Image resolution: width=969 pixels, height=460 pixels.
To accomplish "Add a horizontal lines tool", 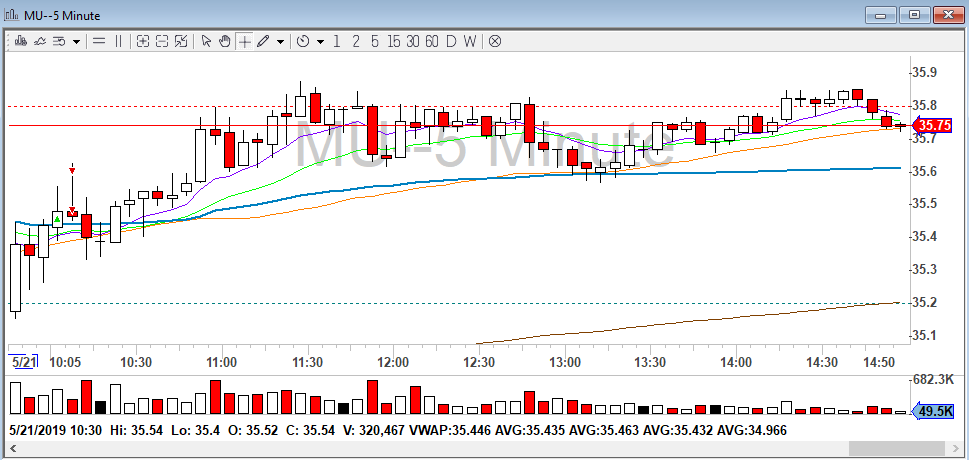I will tap(98, 41).
